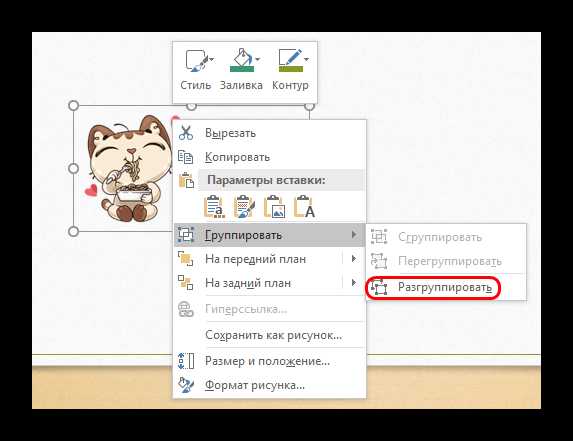Paste as text only icon
The height and width of the screenshot is (441, 573).
tap(304, 207)
